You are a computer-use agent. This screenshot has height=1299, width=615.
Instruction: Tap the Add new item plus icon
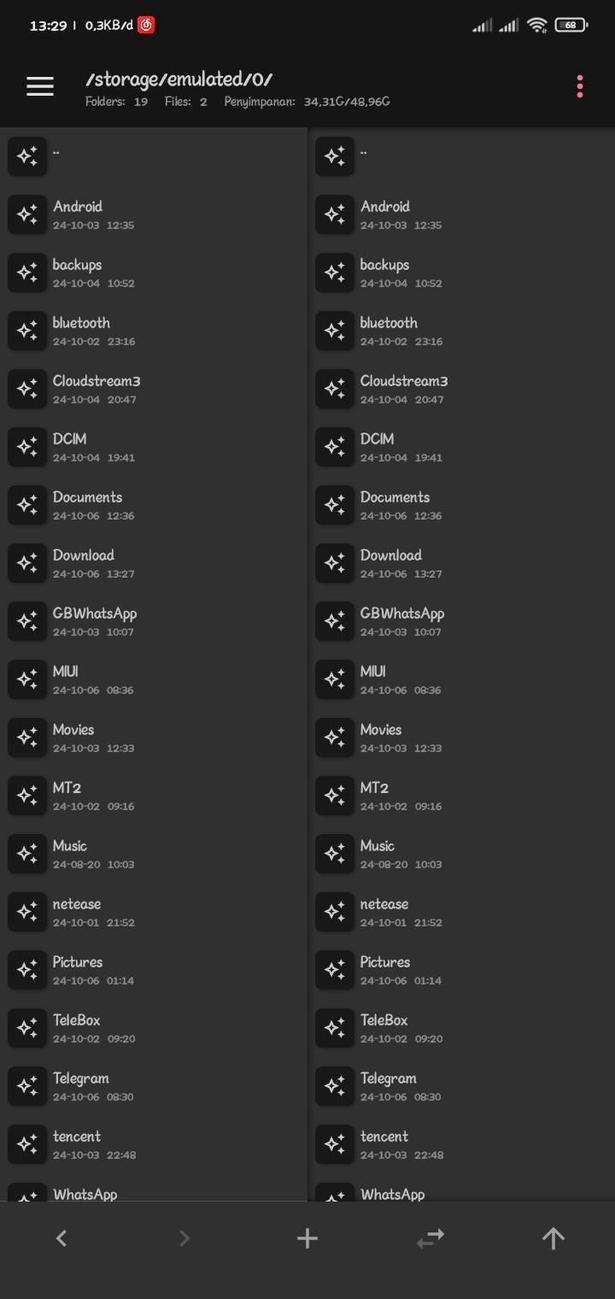click(307, 1238)
